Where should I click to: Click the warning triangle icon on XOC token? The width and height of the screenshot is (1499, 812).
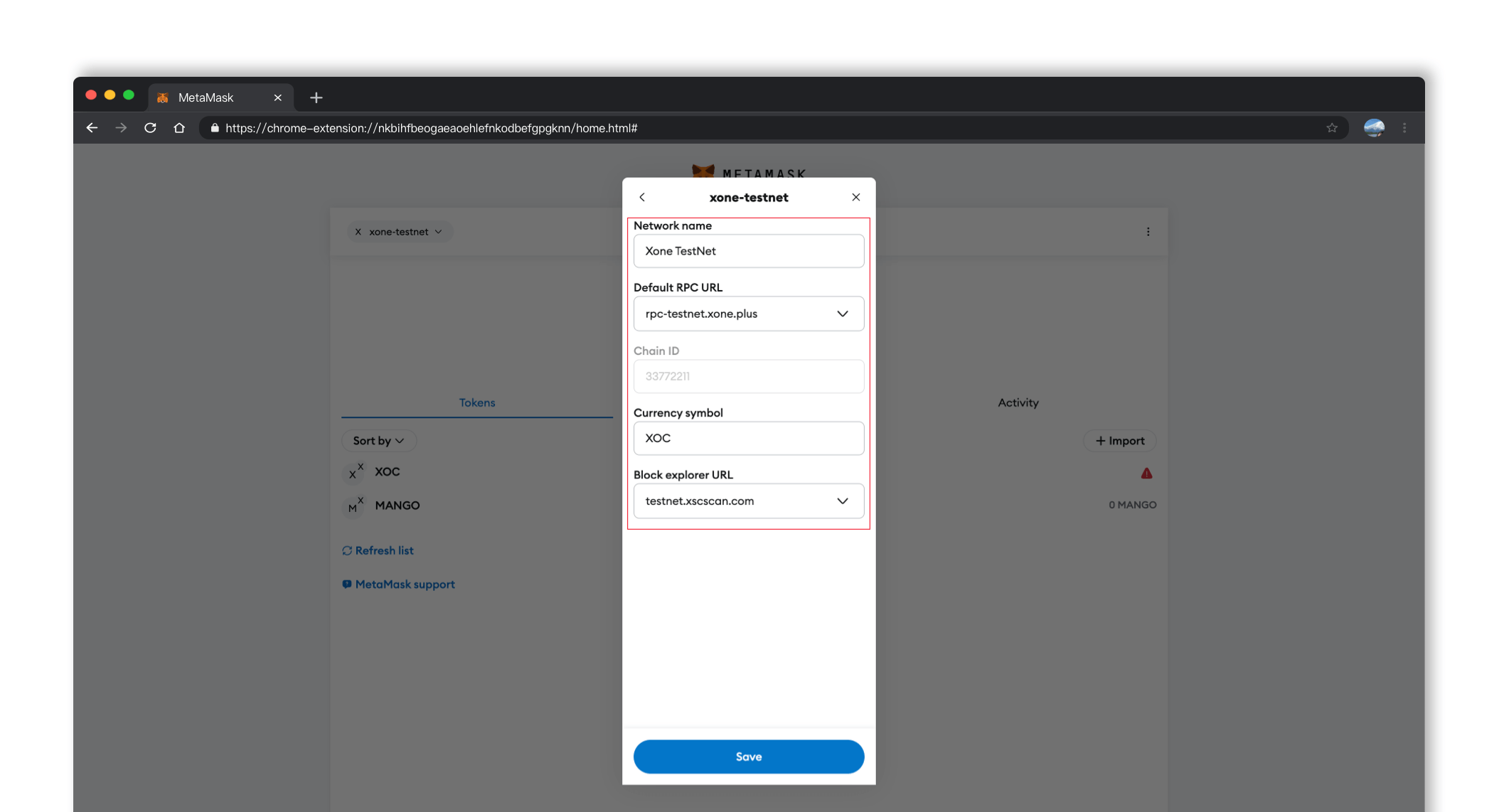(1146, 470)
